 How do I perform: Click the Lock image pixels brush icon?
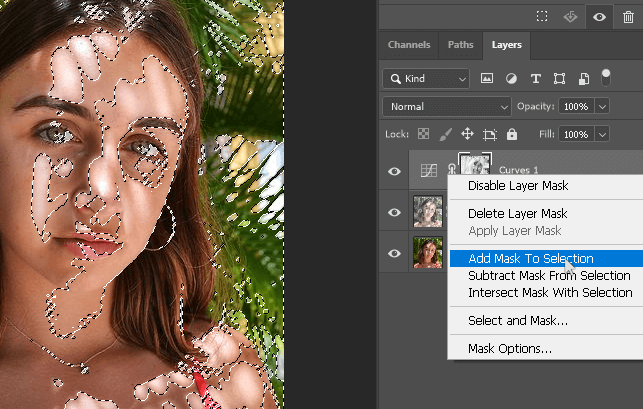click(445, 134)
